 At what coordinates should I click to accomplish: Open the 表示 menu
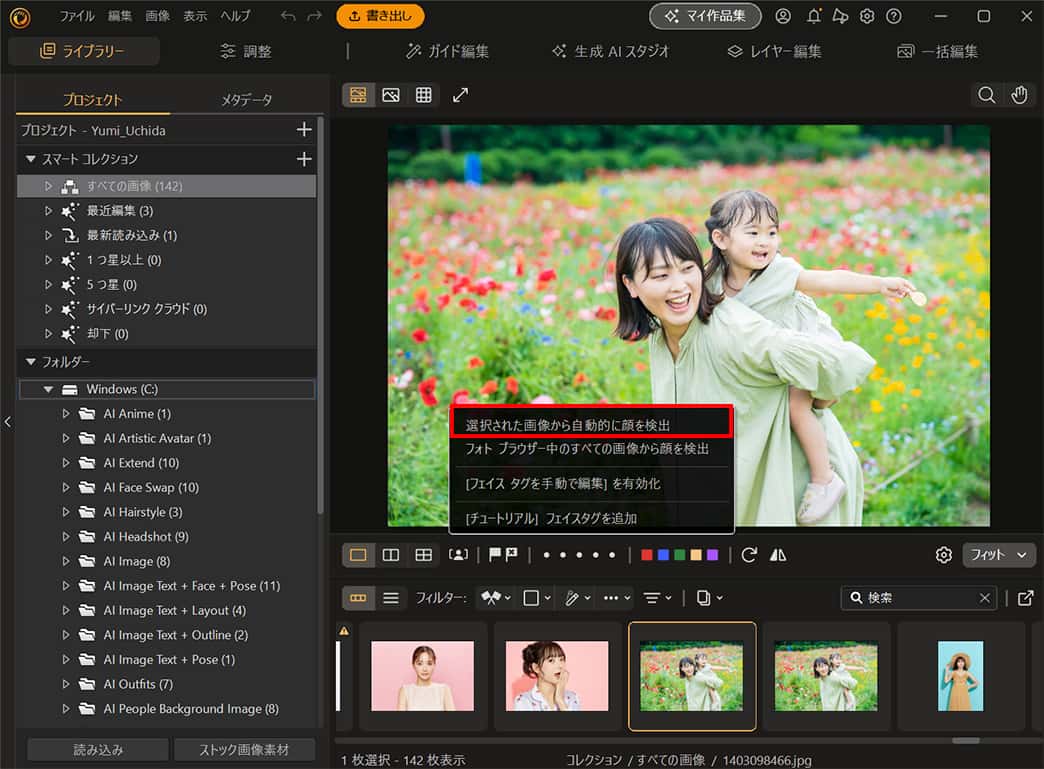pos(195,16)
